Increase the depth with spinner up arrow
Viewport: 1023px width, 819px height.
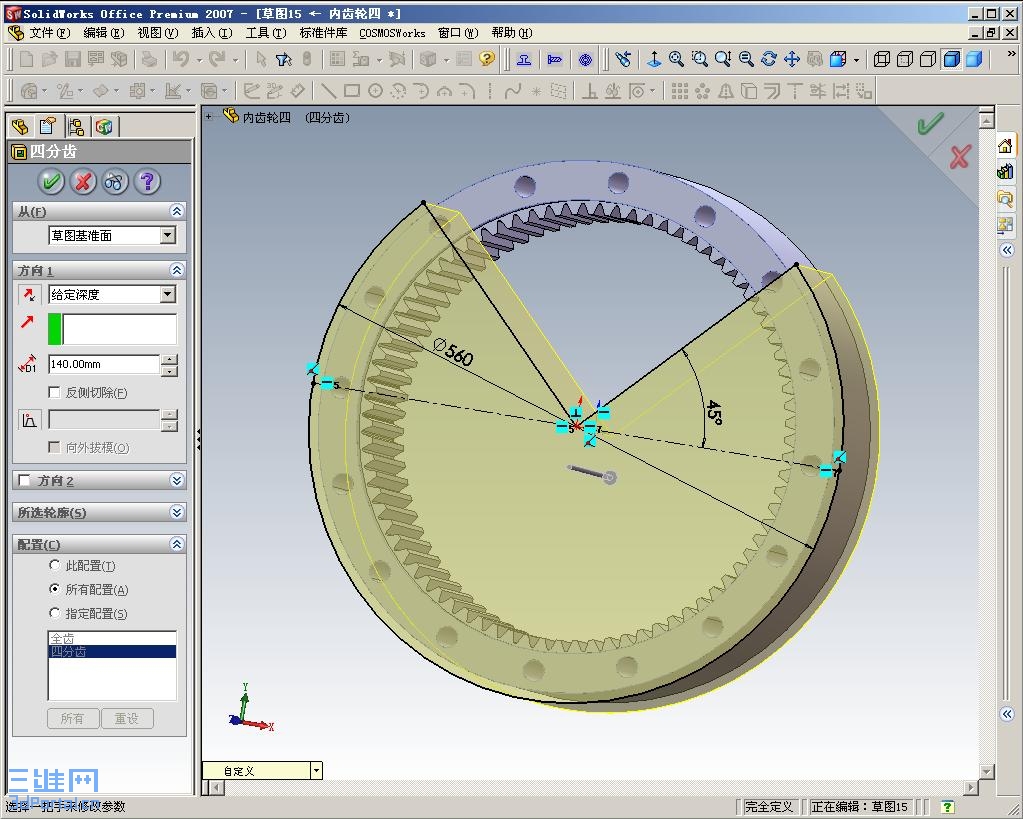169,359
